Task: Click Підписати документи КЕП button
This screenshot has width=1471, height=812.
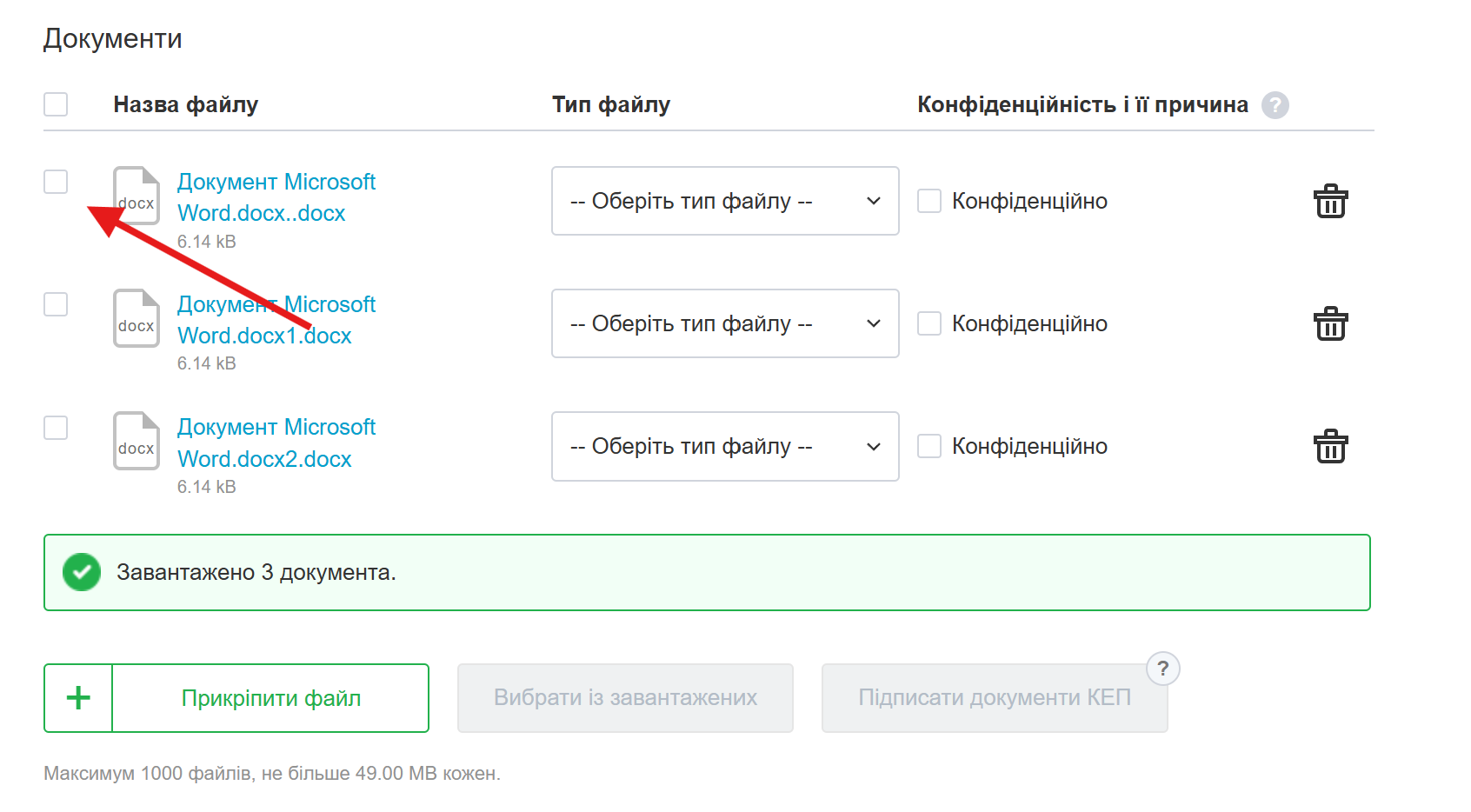Action: pyautogui.click(x=994, y=698)
